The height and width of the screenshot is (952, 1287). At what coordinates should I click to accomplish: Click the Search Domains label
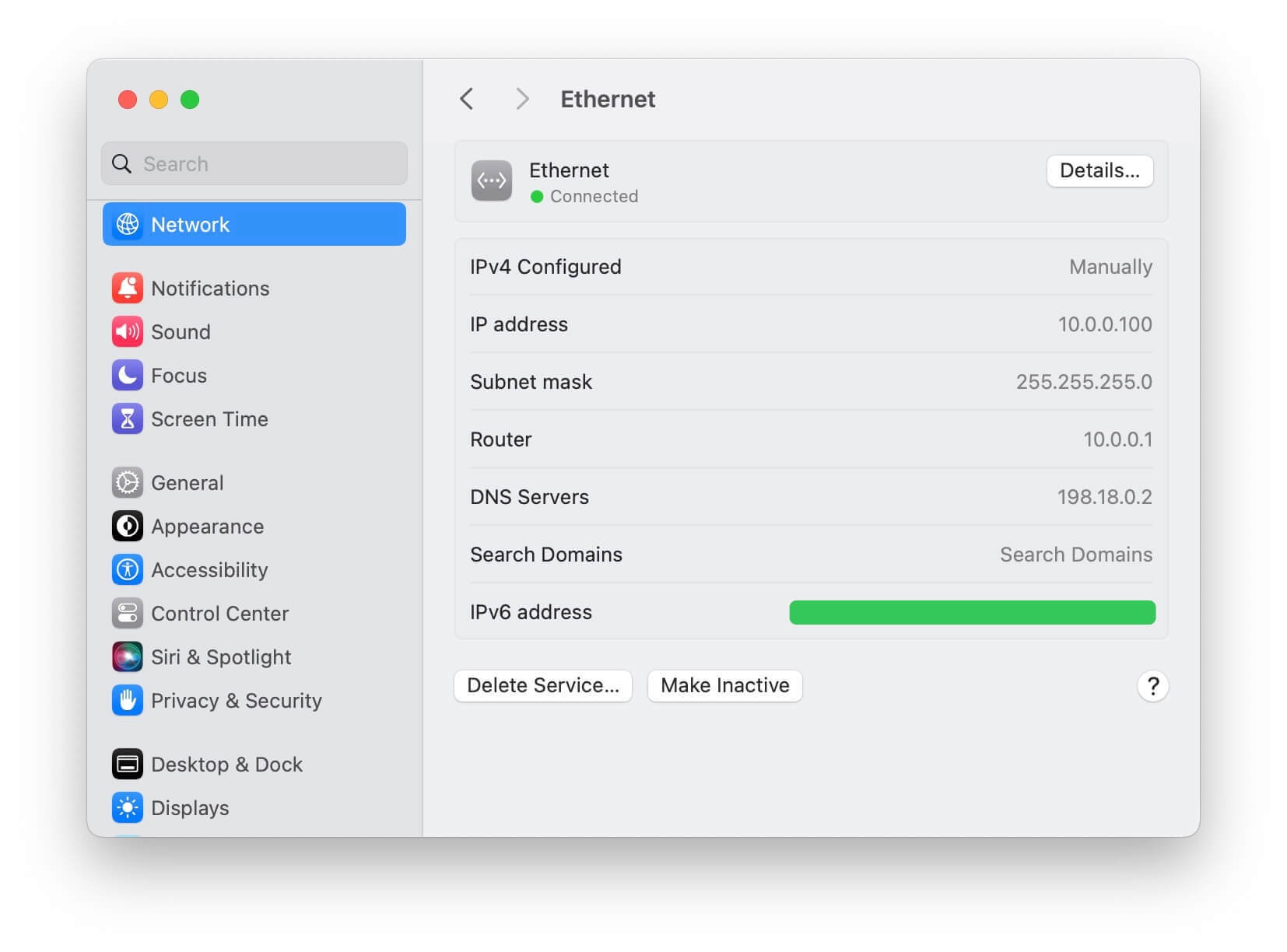546,555
